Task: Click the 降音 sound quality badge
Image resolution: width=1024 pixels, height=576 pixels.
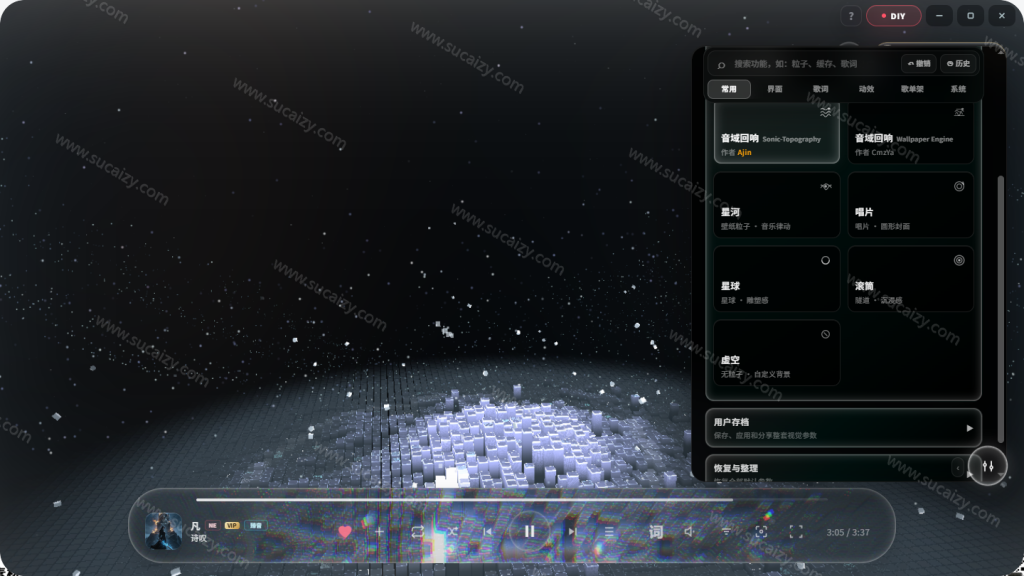Action: tap(255, 525)
